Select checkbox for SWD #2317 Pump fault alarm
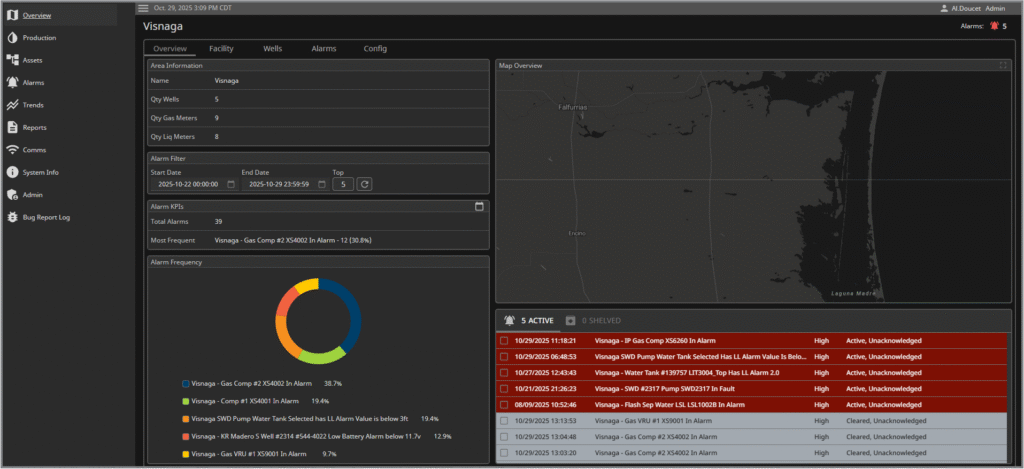 pos(505,388)
